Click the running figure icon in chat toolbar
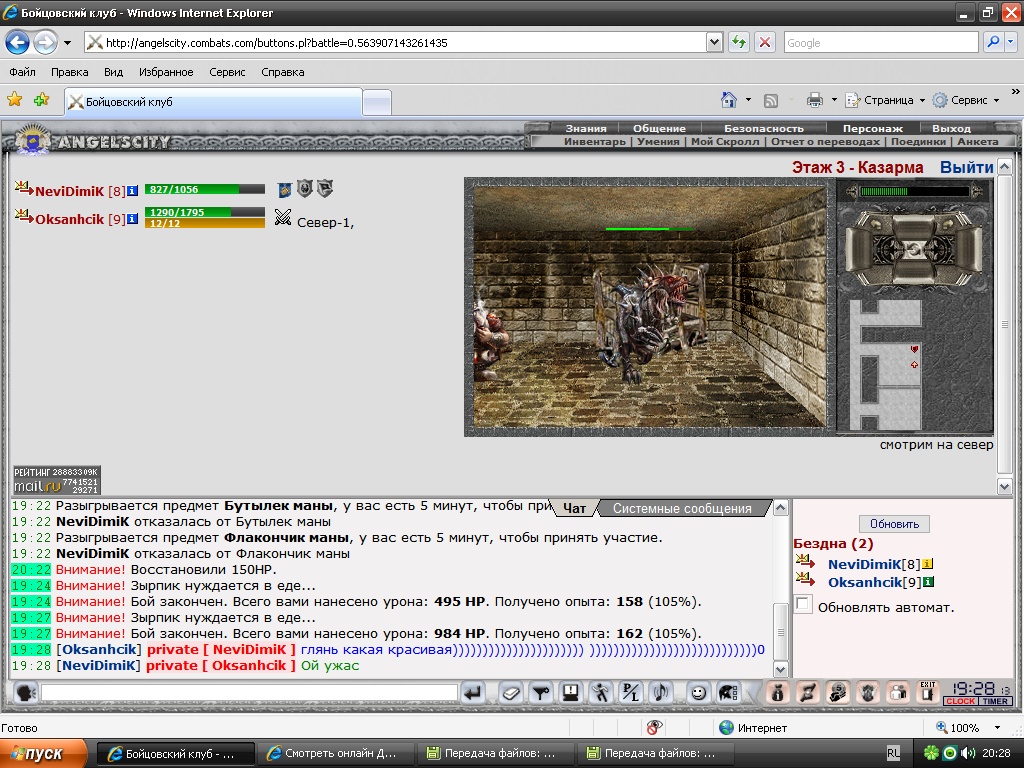The height and width of the screenshot is (768, 1024). [601, 692]
